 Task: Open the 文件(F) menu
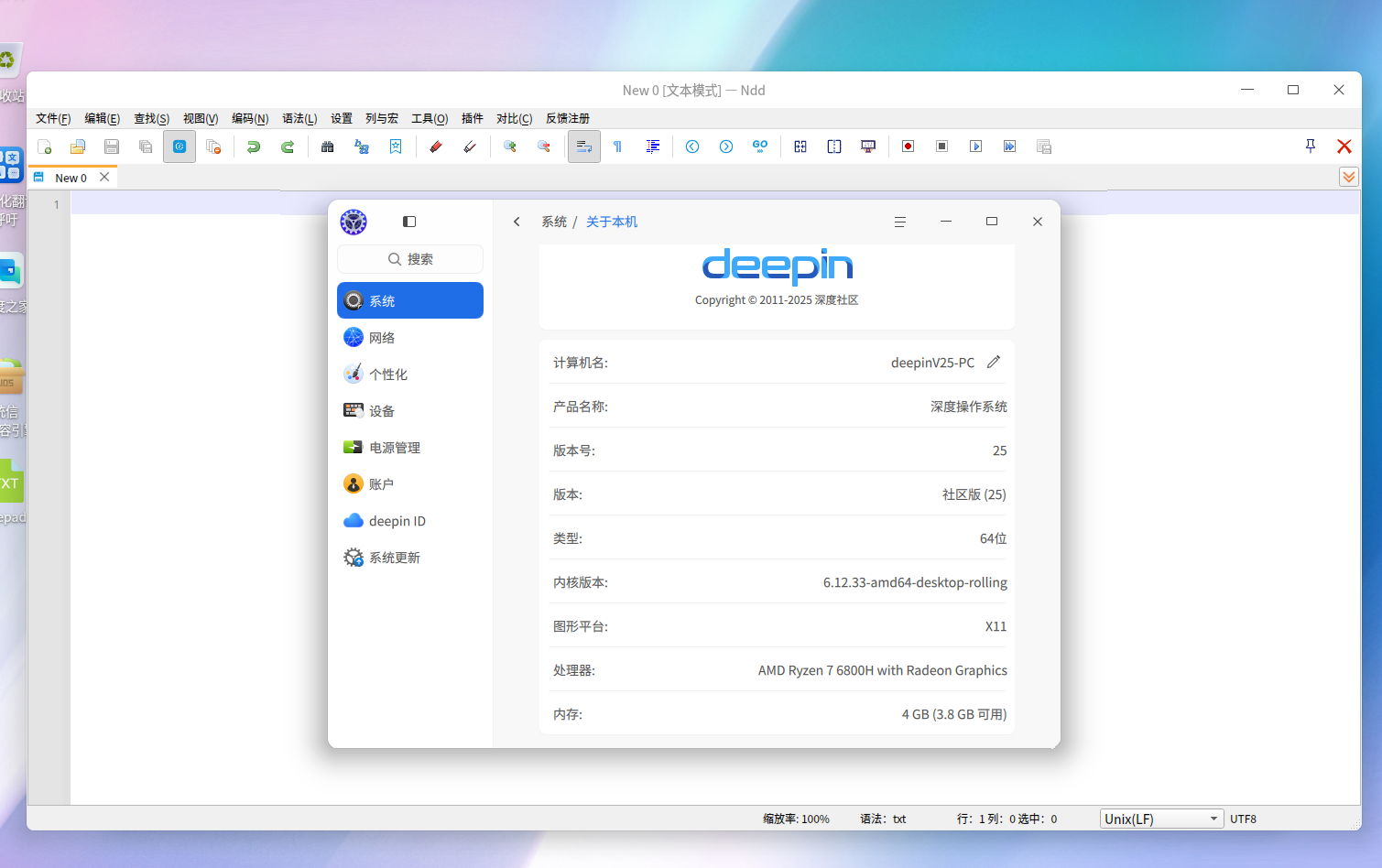[53, 118]
